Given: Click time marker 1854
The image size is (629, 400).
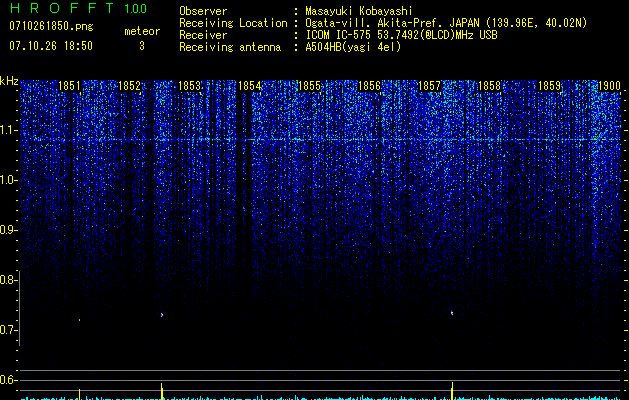Looking at the screenshot, I should pos(249,86).
